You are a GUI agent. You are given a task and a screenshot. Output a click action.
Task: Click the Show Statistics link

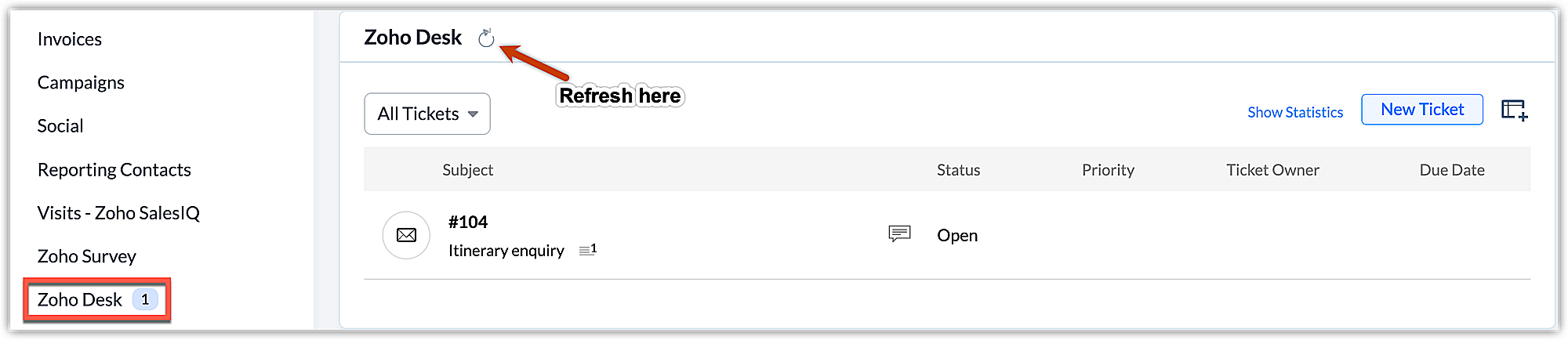1295,112
